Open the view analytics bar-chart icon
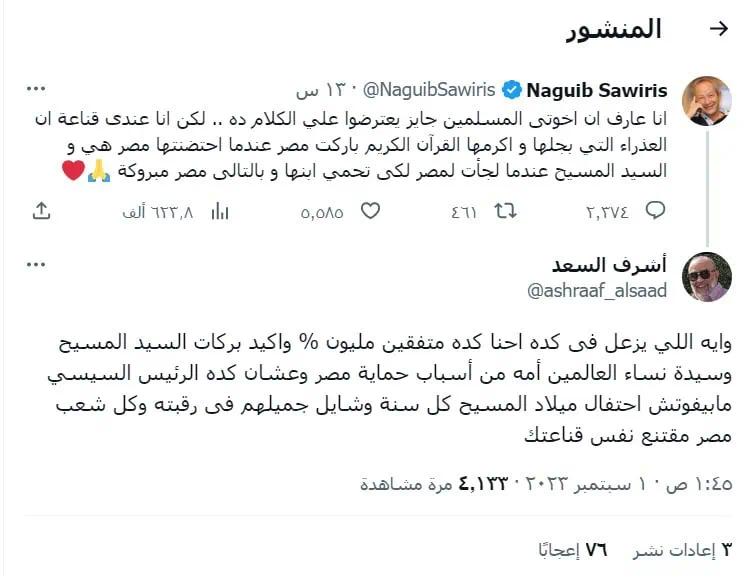The width and height of the screenshot is (749, 576). (x=220, y=211)
